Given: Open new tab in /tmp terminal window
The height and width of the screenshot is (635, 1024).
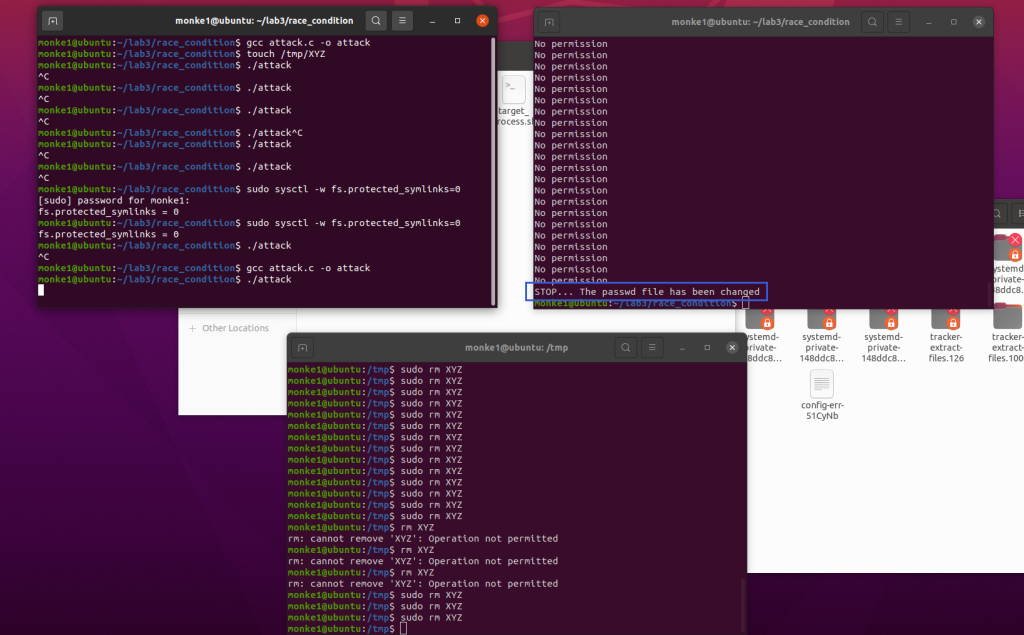Looking at the screenshot, I should click(x=302, y=348).
